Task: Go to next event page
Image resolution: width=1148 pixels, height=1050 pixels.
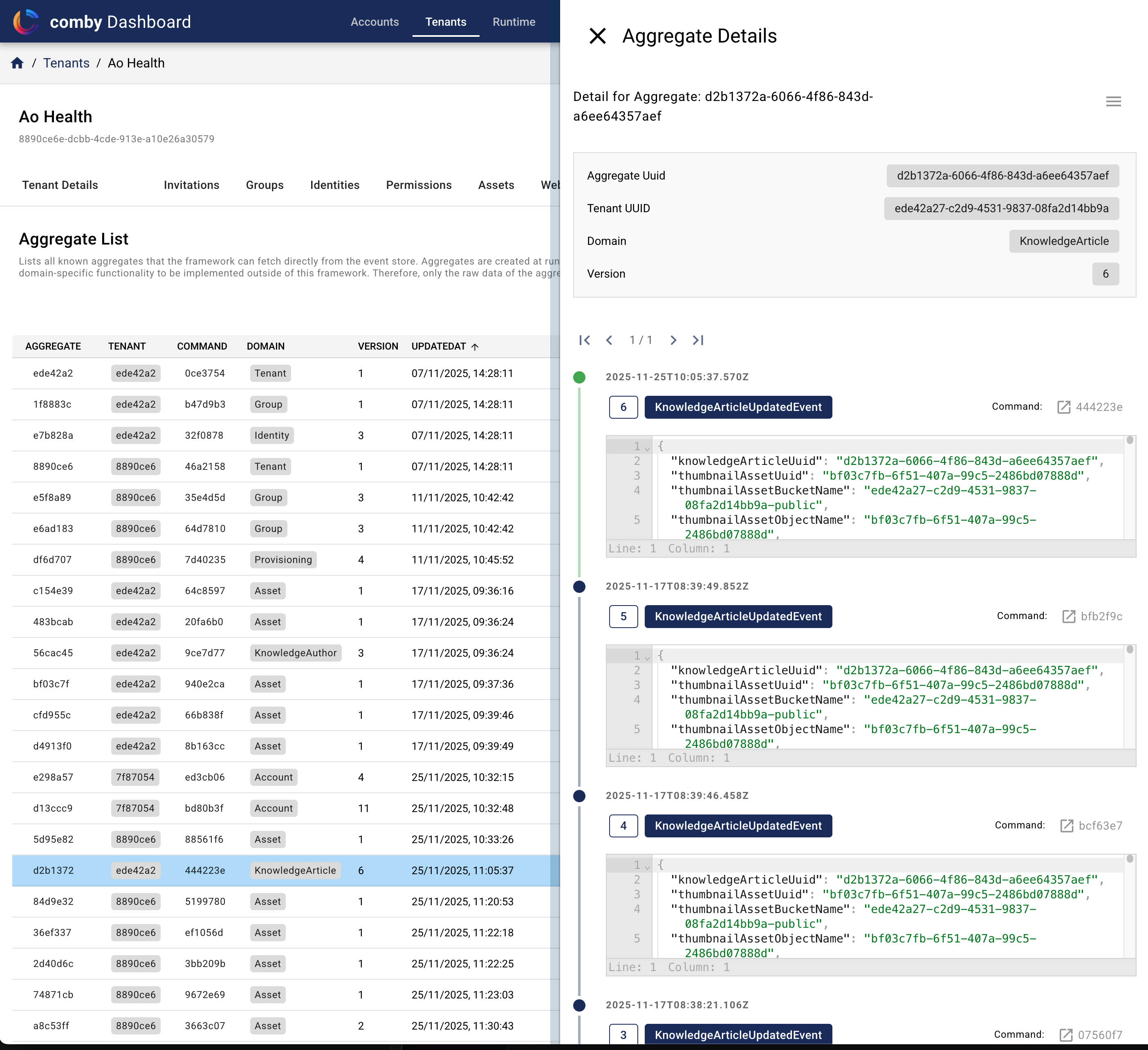Action: point(674,340)
